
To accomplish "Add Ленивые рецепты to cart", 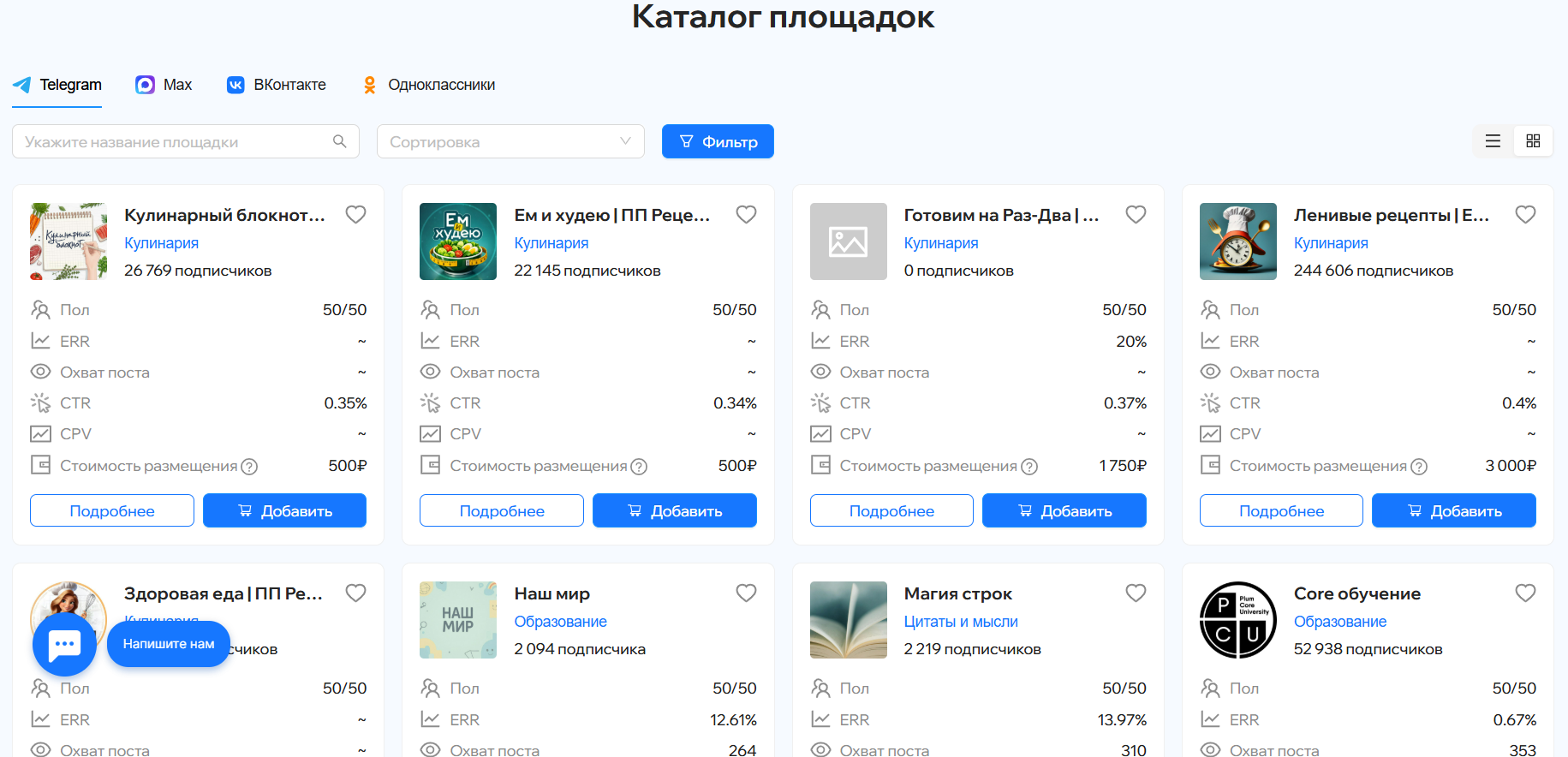I will click(1454, 510).
